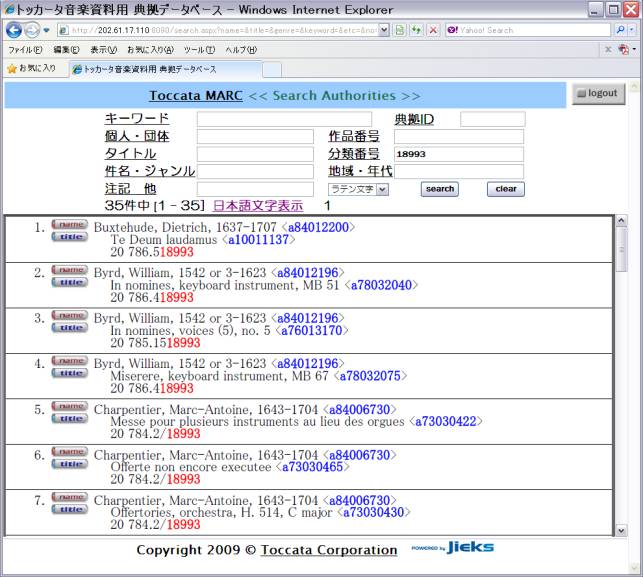Click the name icon for result 5
The height and width of the screenshot is (577, 643).
[69, 406]
